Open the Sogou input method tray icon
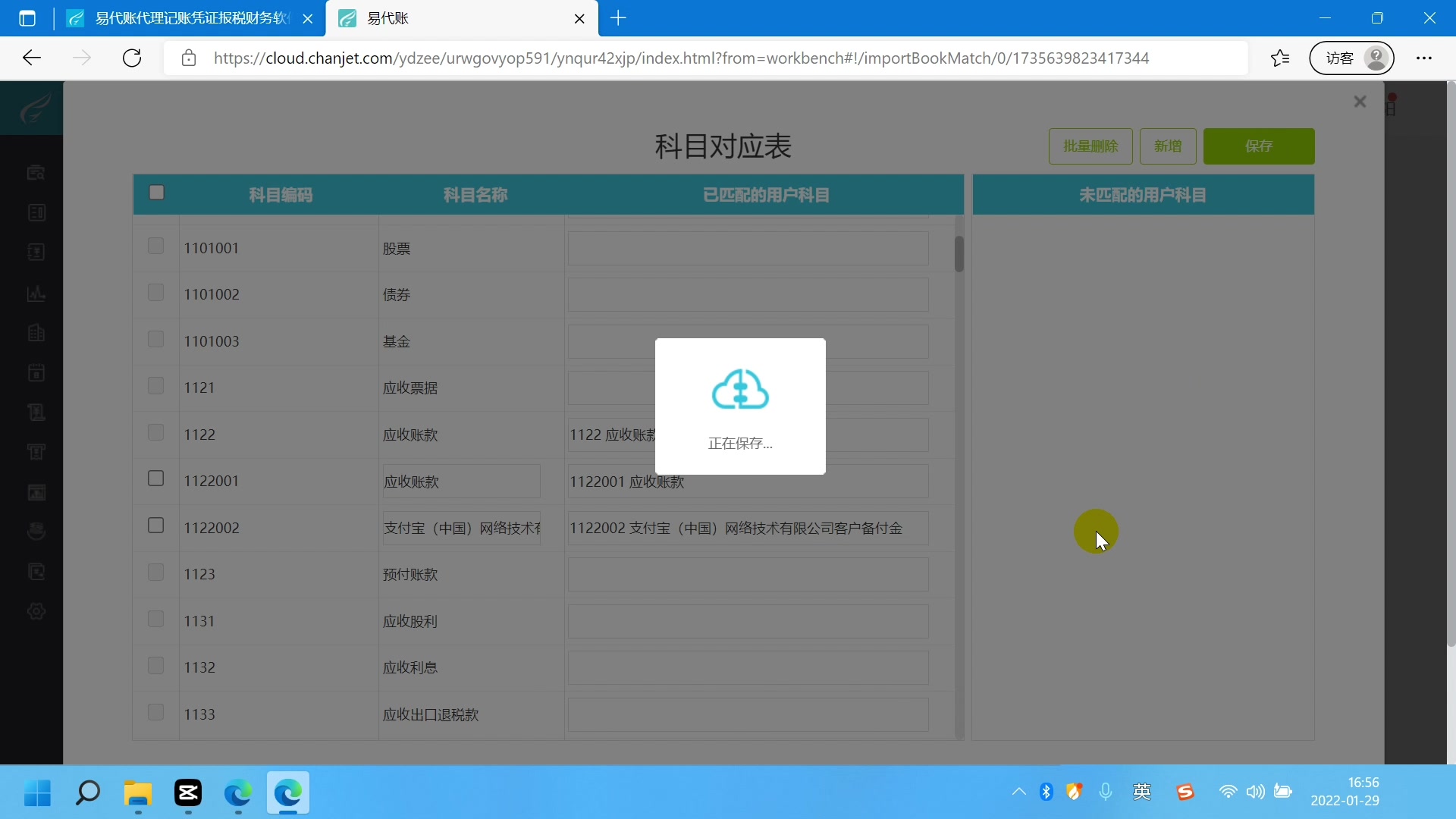 coord(1185,792)
